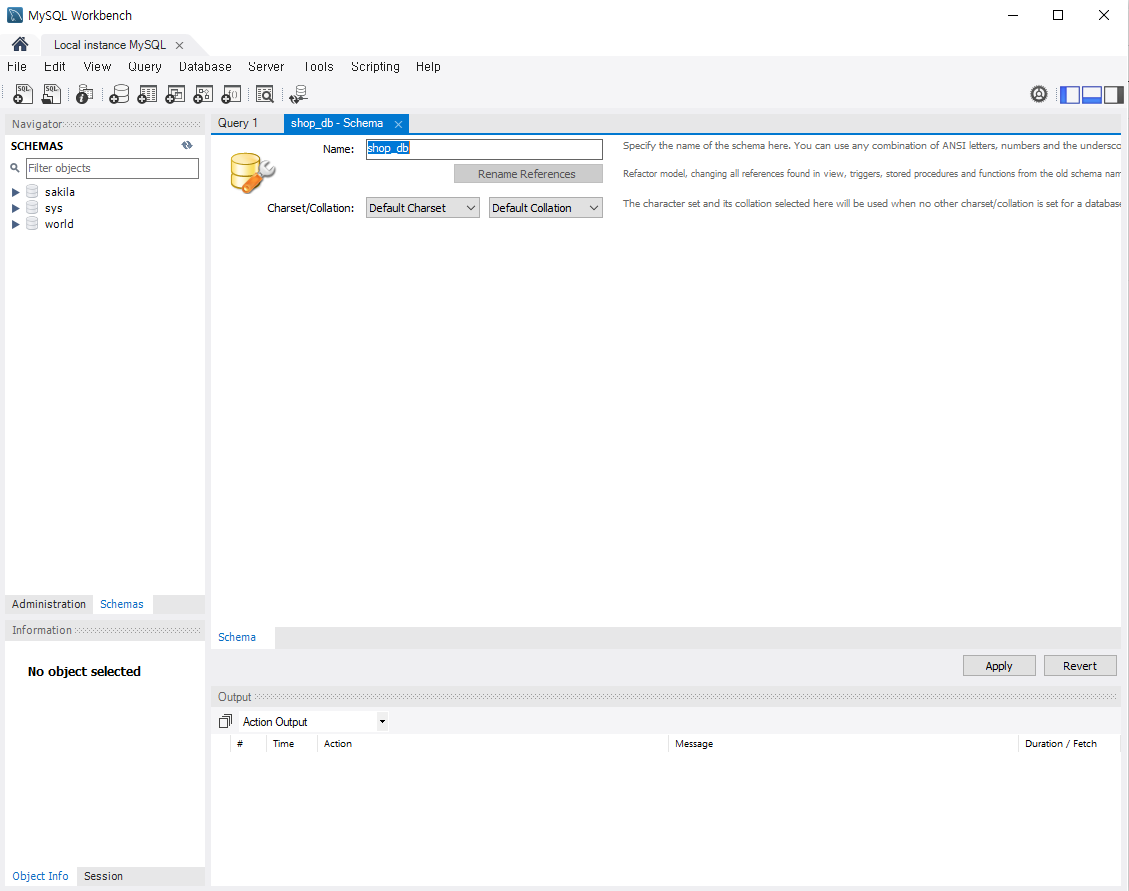Switch to the Query 1 tab

tap(238, 123)
